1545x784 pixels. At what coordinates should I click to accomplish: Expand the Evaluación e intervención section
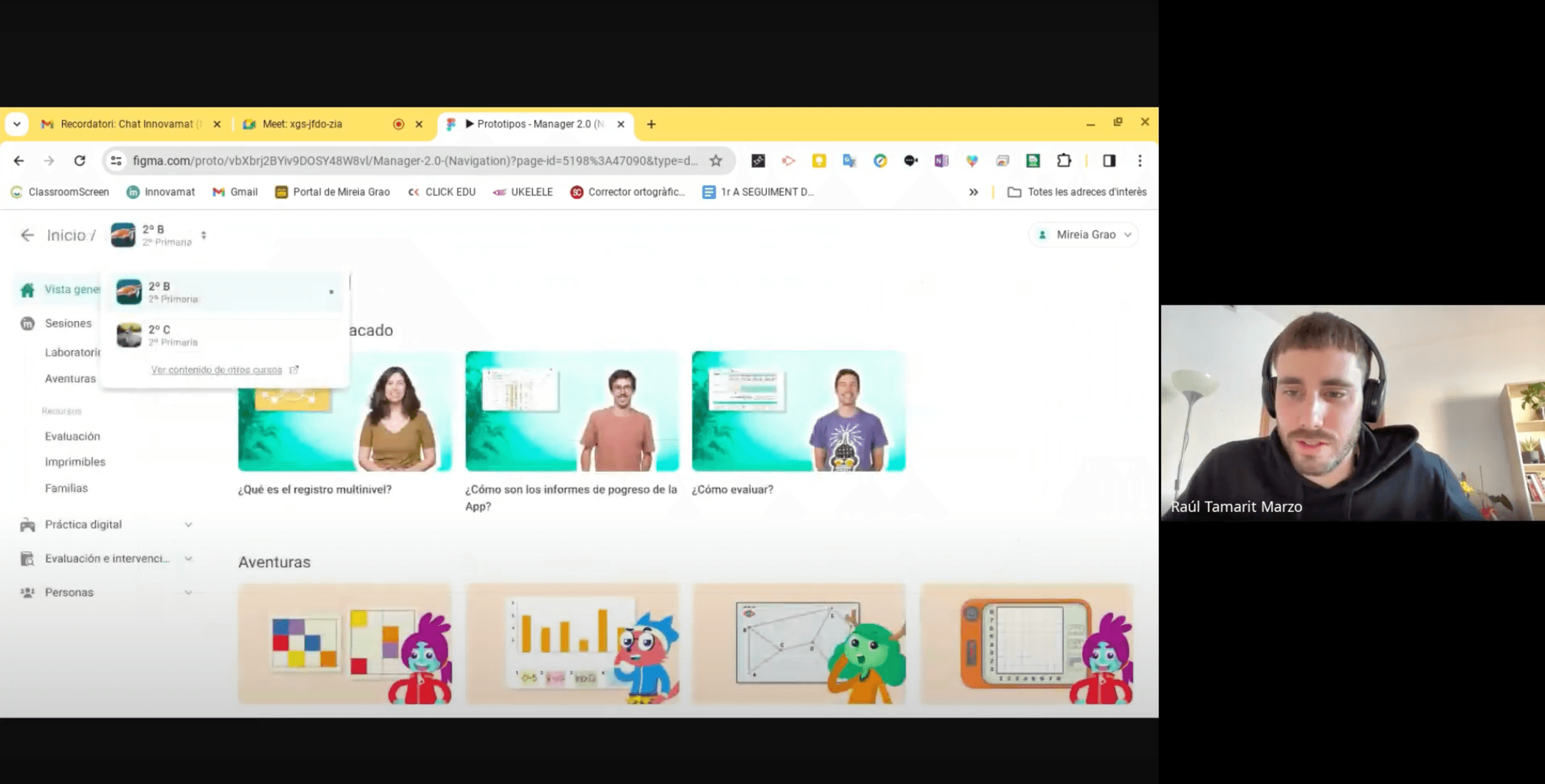(x=188, y=559)
